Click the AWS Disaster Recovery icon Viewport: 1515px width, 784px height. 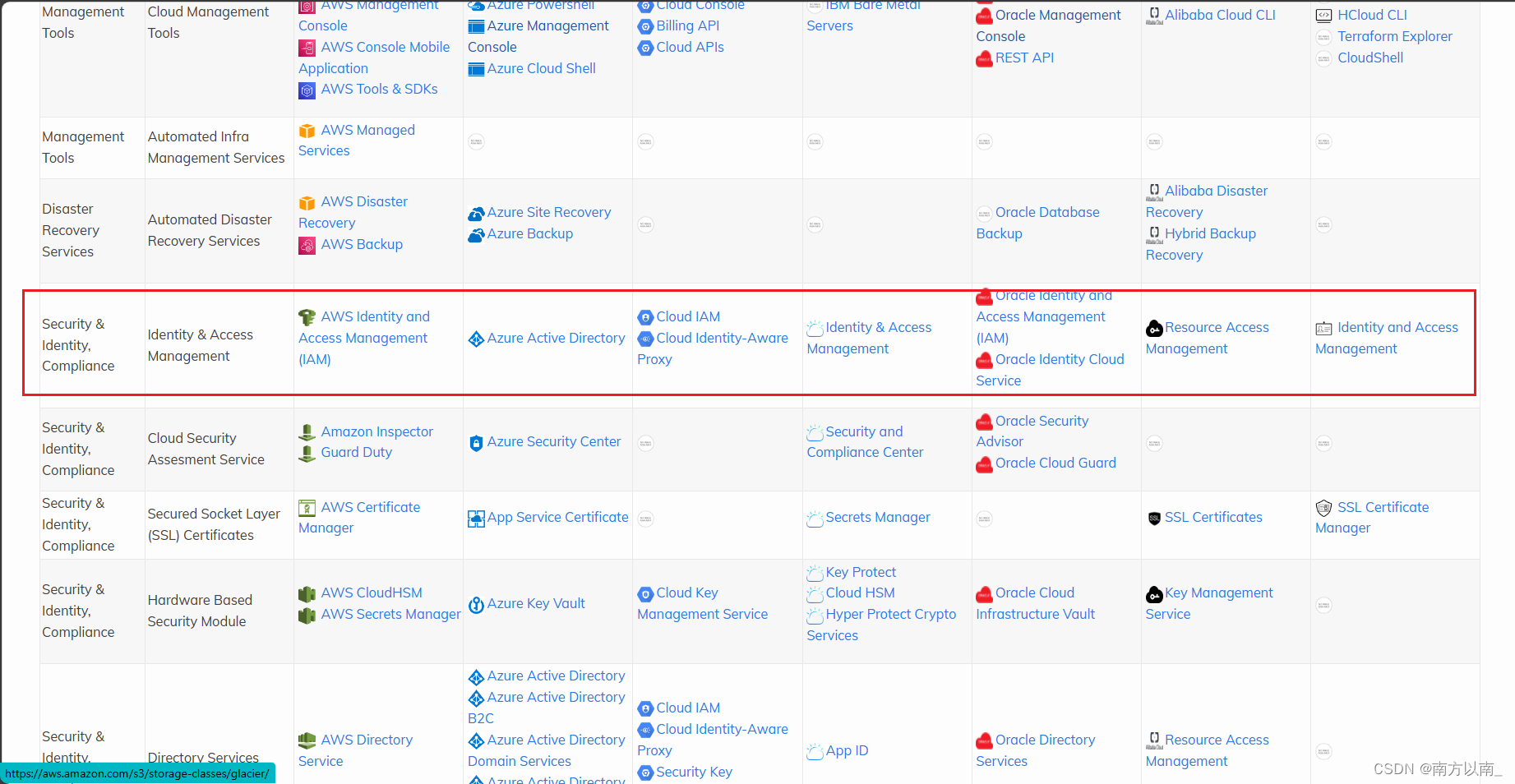(307, 203)
